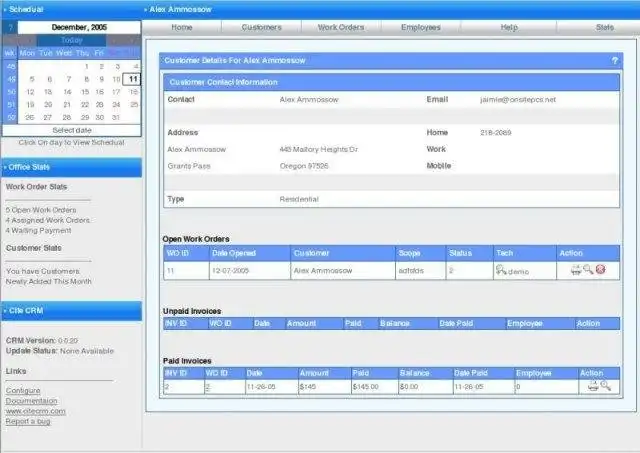Open the www.citecrm.com link
640x453 pixels.
click(x=36, y=411)
